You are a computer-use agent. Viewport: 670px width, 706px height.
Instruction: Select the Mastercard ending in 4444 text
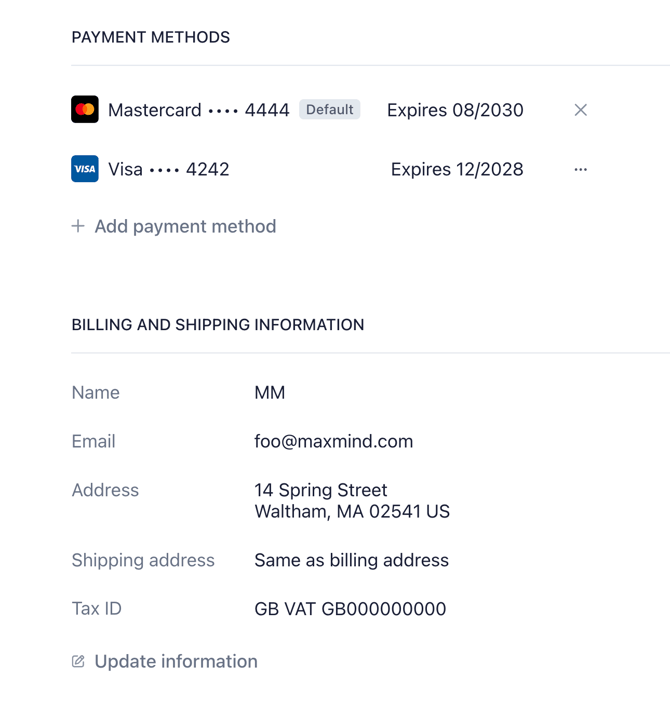[x=198, y=110]
